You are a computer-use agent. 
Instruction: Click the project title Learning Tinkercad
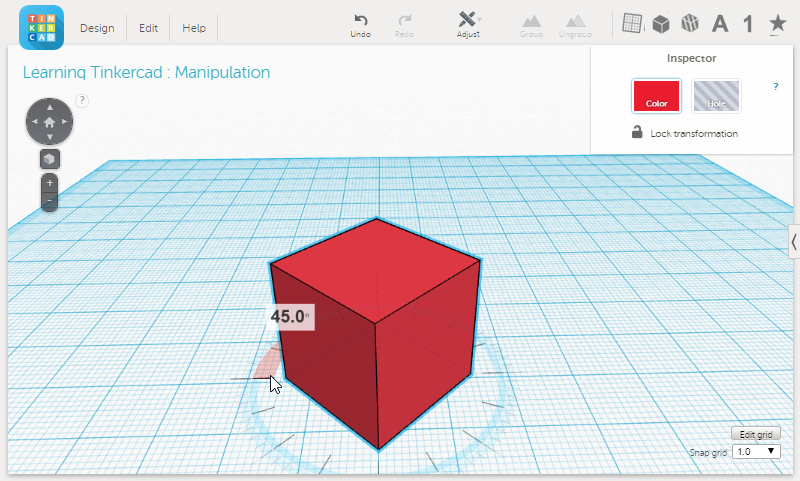pos(146,72)
